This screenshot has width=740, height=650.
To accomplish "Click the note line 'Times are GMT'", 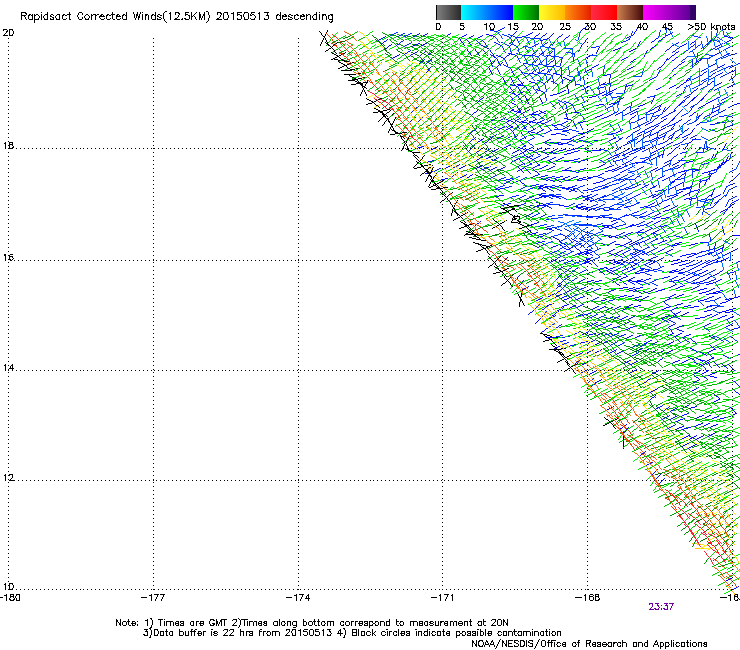I will pos(193,623).
